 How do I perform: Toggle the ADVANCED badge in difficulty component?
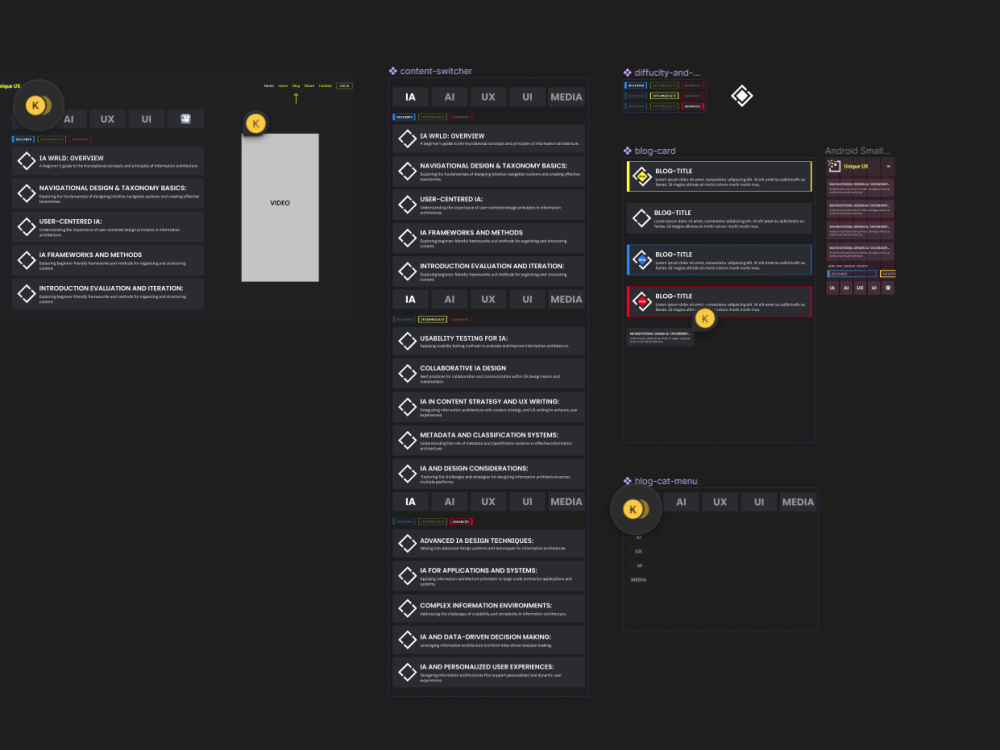[692, 104]
